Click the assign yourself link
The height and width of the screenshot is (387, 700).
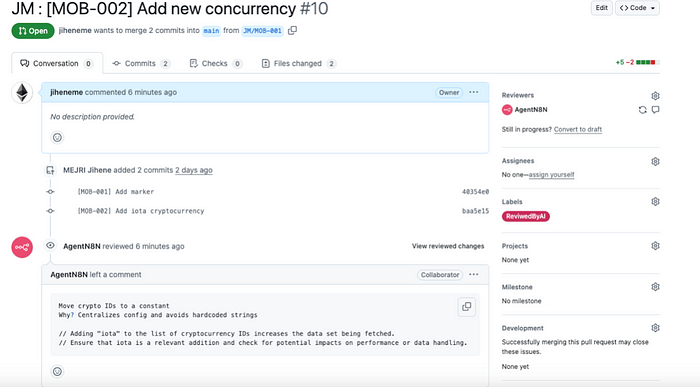pos(551,175)
